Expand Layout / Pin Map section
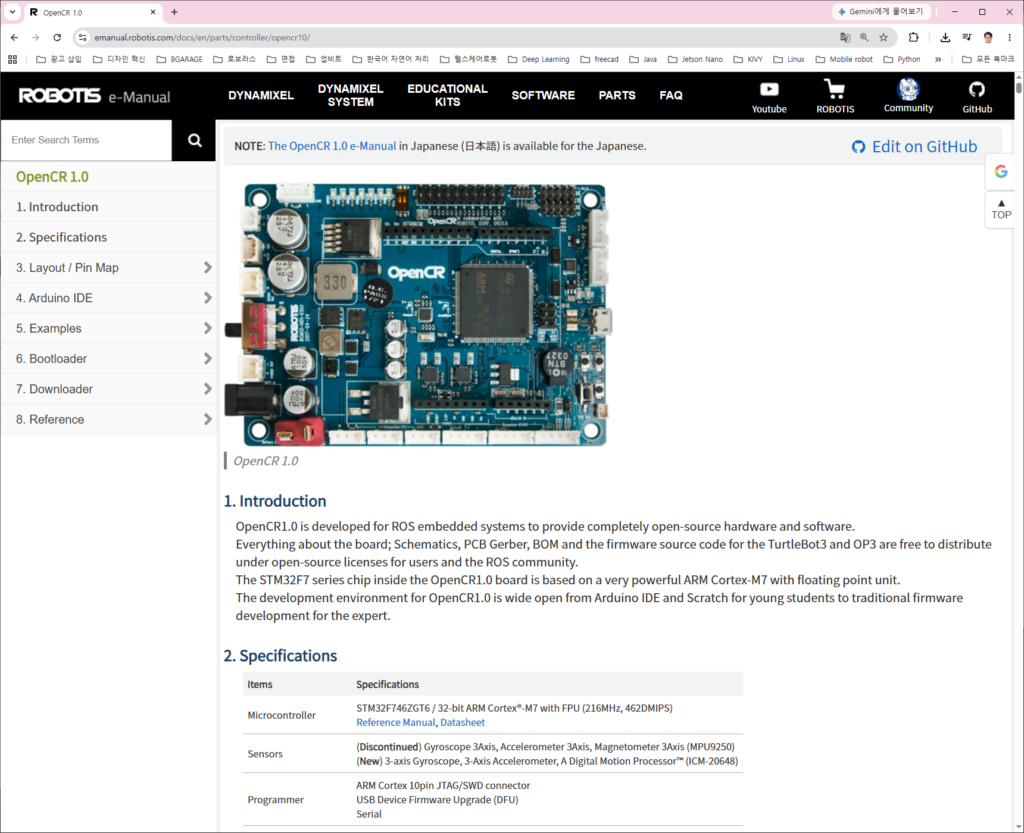 coord(208,268)
